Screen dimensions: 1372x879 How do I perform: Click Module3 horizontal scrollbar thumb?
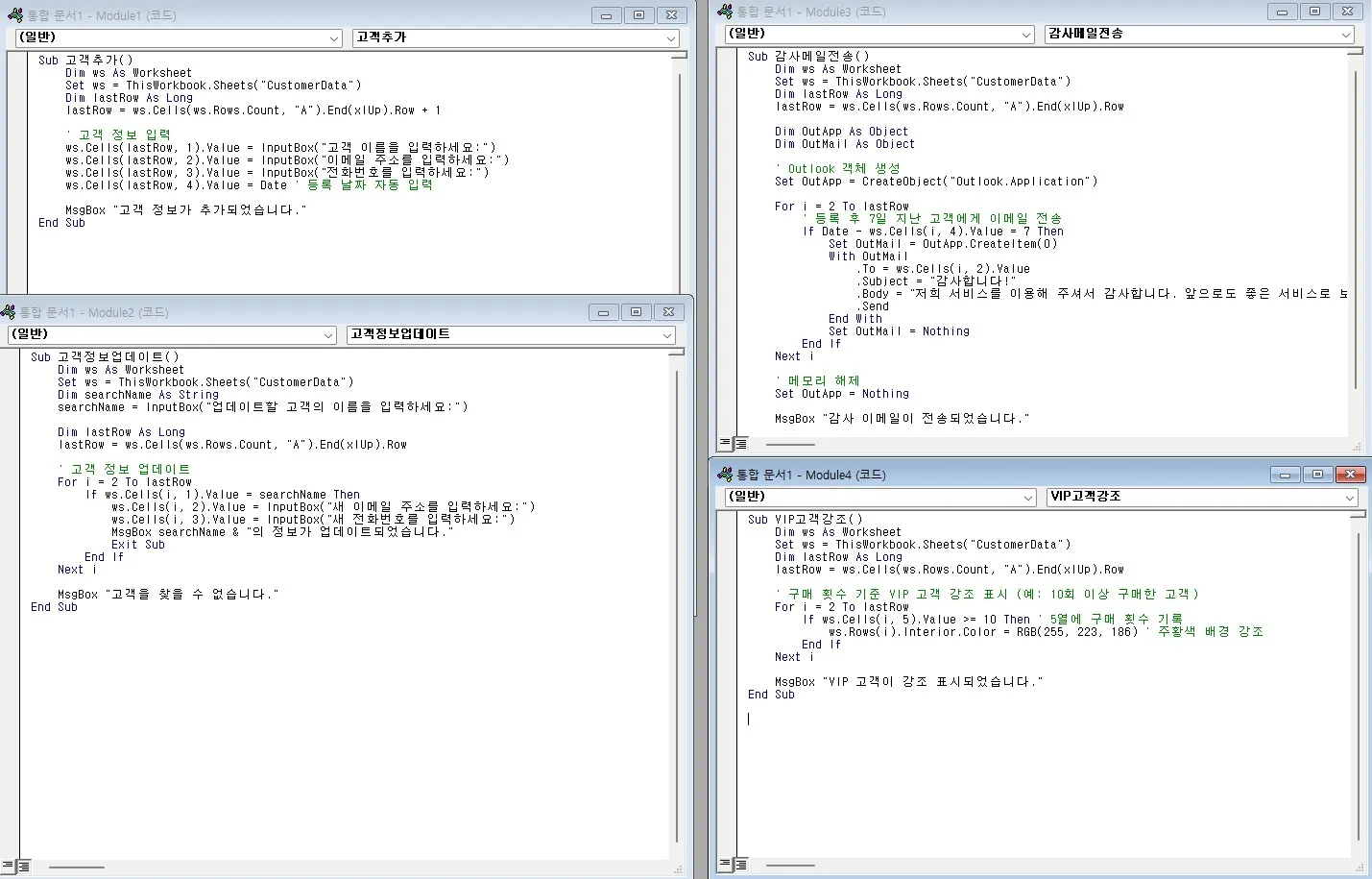[x=790, y=445]
